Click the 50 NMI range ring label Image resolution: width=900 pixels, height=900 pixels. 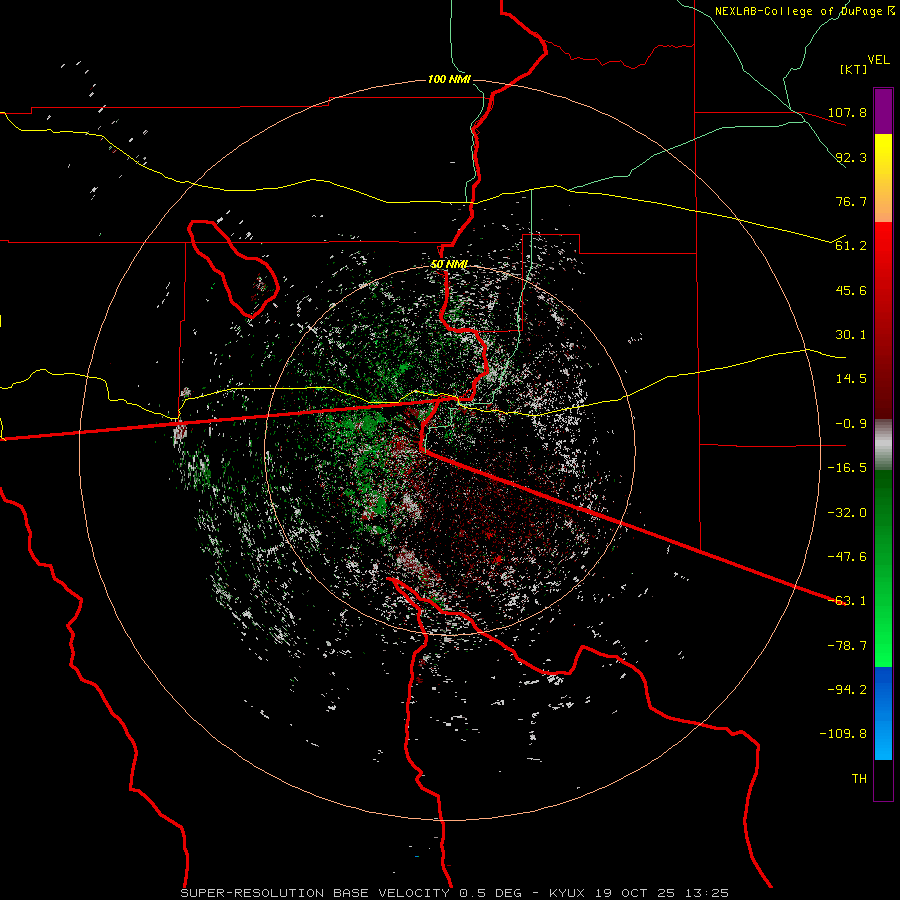[x=449, y=264]
